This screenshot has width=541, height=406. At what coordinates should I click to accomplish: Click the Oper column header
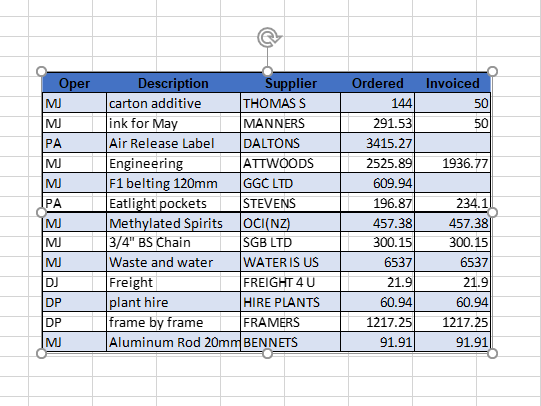coord(75,83)
